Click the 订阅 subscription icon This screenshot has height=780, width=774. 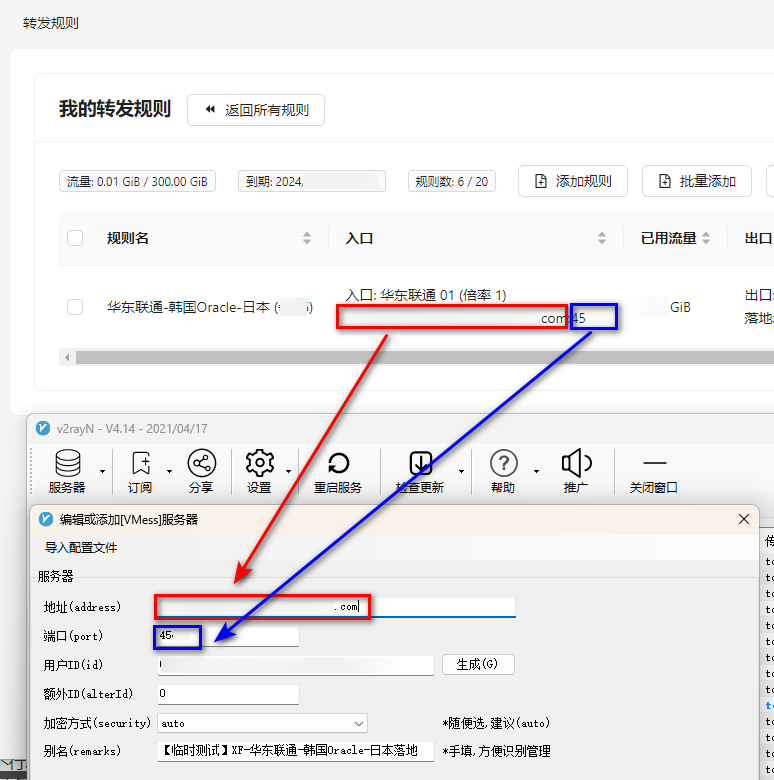pos(140,470)
